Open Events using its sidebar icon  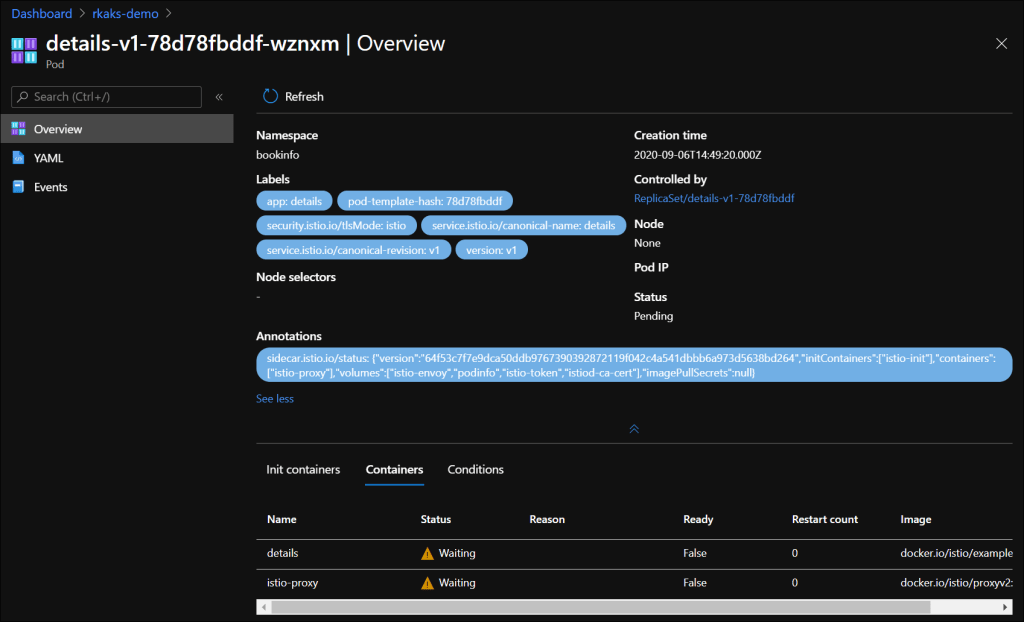(x=18, y=186)
